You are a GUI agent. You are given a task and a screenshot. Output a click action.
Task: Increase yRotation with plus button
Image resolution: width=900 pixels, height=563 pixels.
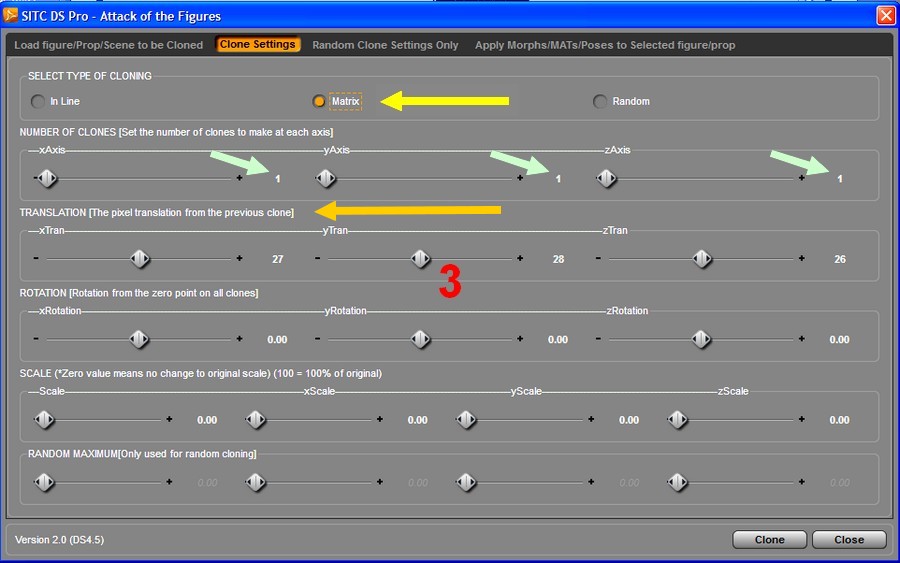pyautogui.click(x=520, y=339)
